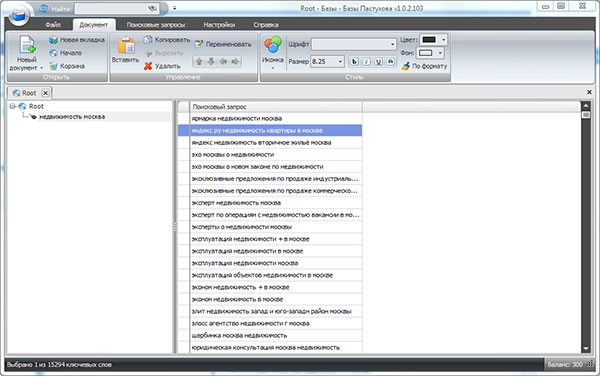The width and height of the screenshot is (600, 376).
Task: Click the move up arrow icon
Action: click(x=199, y=62)
